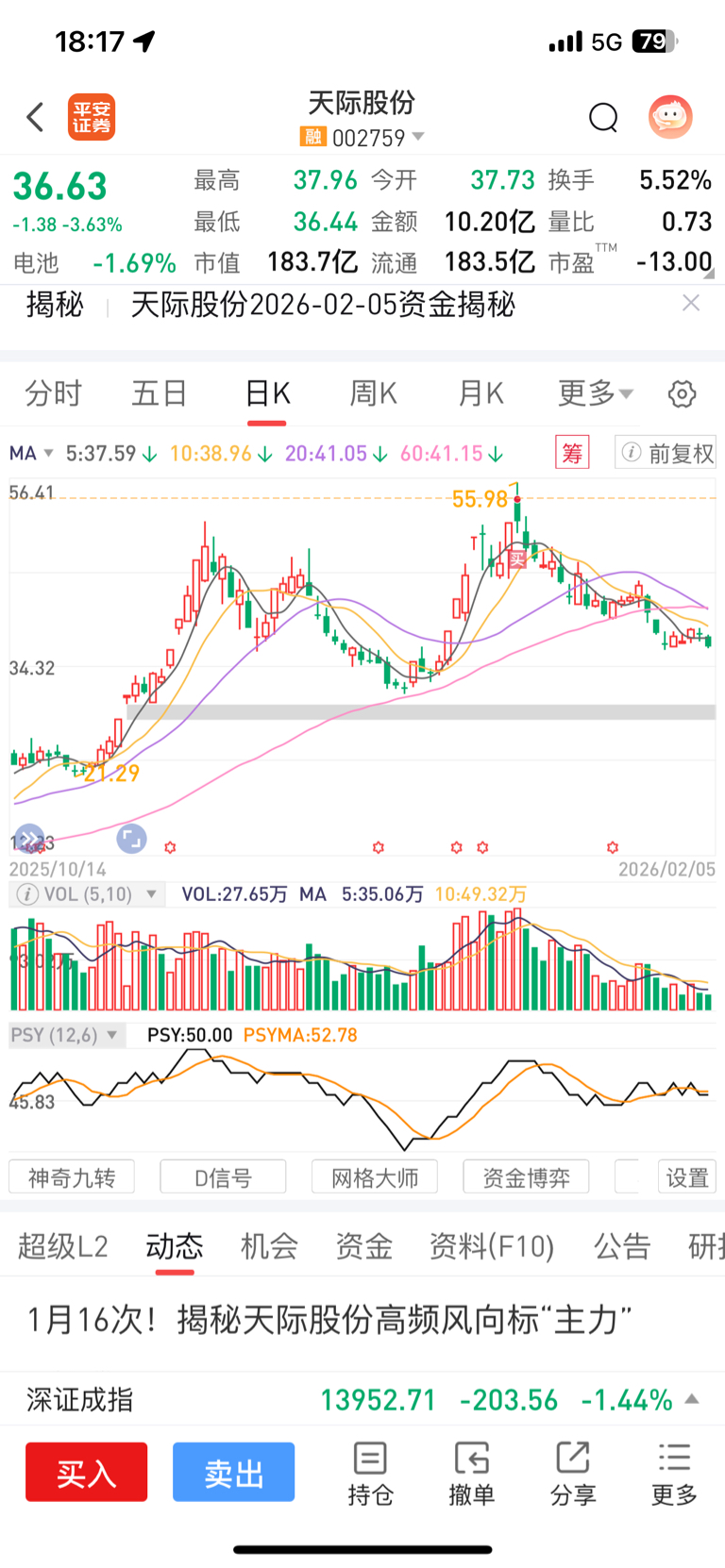The height and width of the screenshot is (1568, 725).
Task: Open the assistant avatar icon
Action: pyautogui.click(x=670, y=117)
